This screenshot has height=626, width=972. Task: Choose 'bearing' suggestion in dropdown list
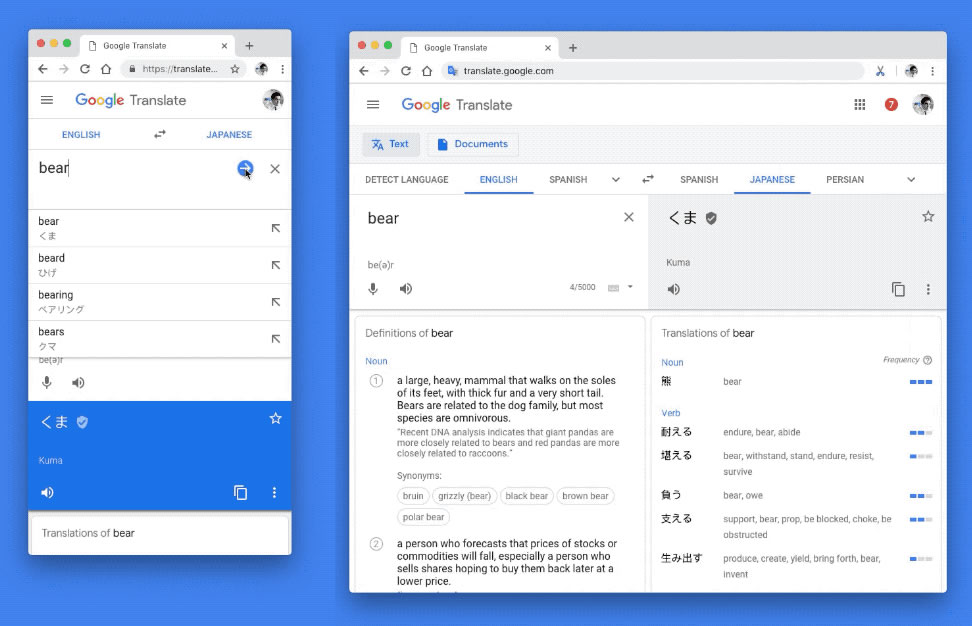(160, 302)
